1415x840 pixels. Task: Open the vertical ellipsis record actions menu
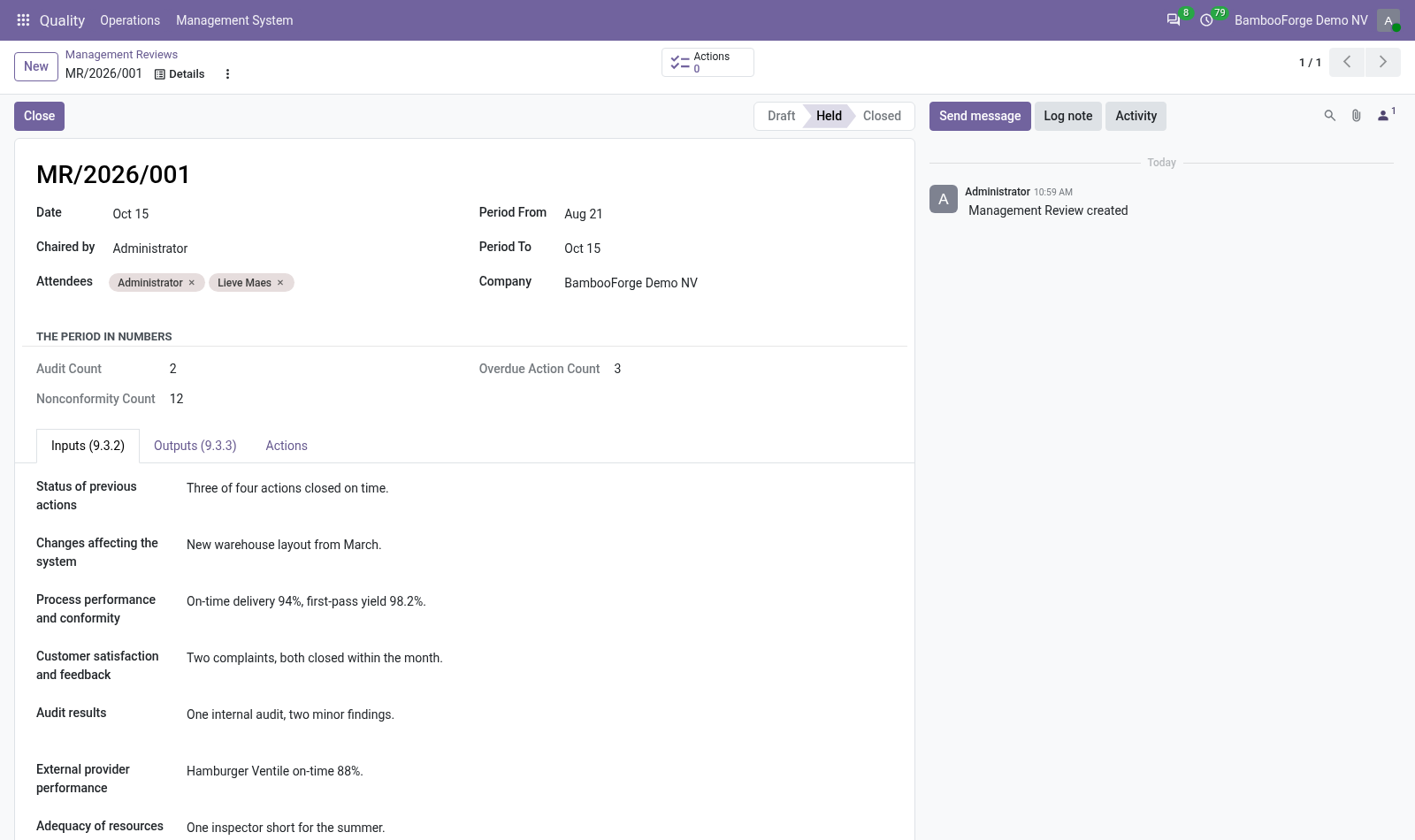pyautogui.click(x=227, y=74)
